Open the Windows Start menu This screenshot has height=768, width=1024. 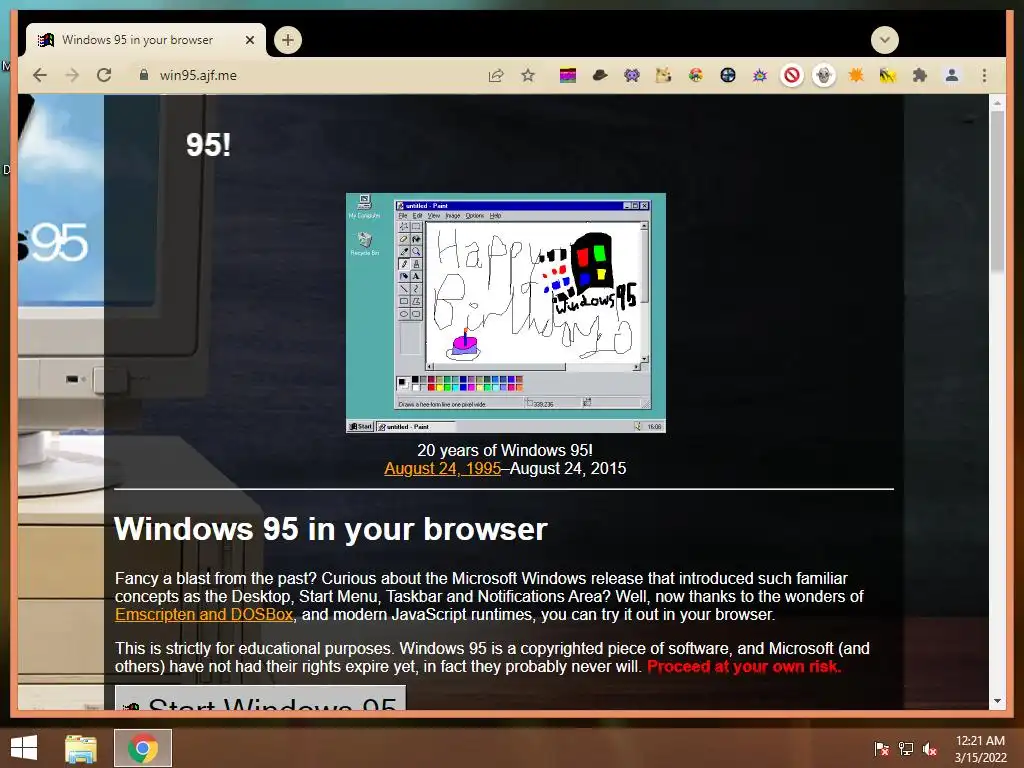pos(24,748)
